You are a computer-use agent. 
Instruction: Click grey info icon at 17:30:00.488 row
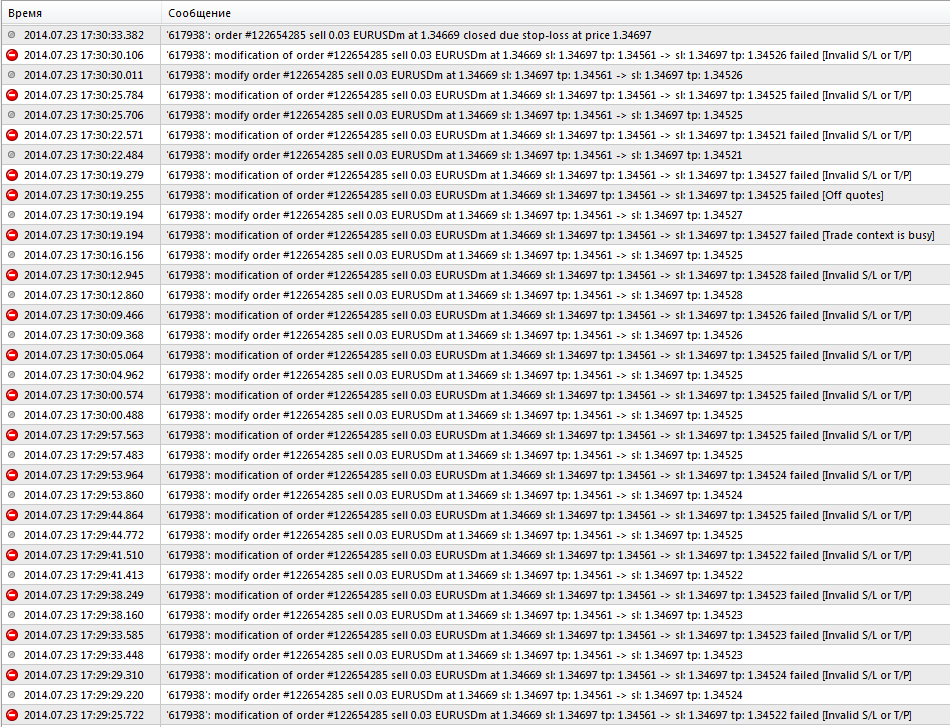coord(12,415)
